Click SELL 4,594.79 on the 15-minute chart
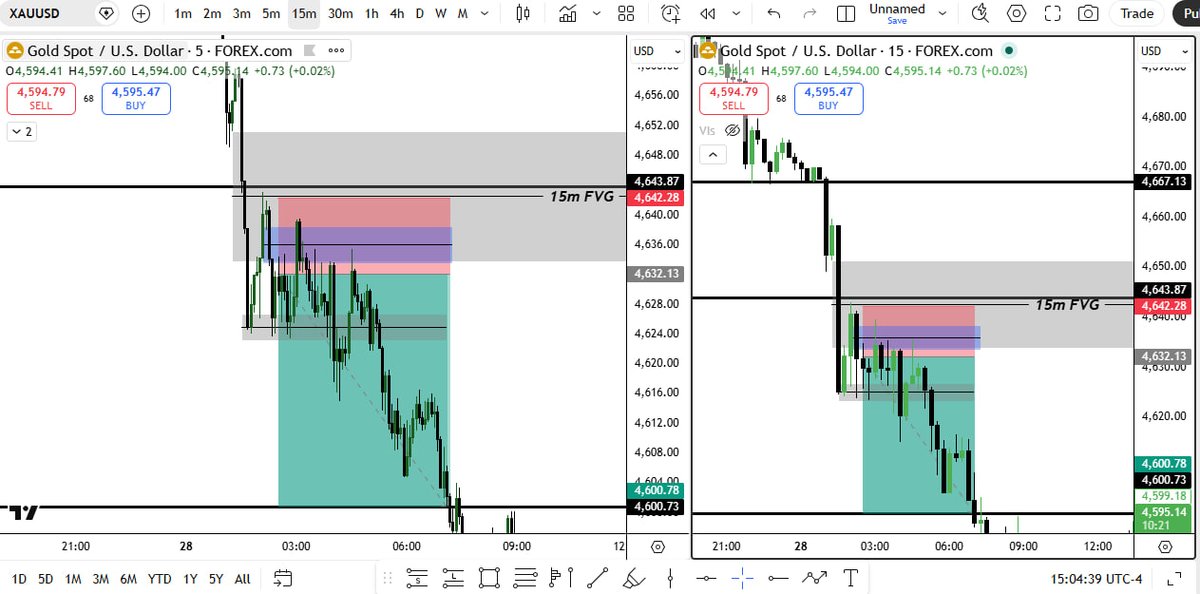This screenshot has height=594, width=1200. 734,99
